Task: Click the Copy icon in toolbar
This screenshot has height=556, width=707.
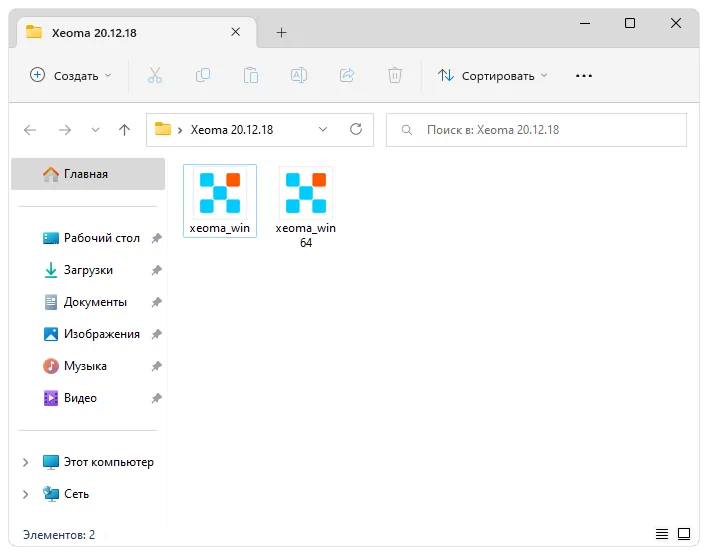Action: (x=203, y=75)
